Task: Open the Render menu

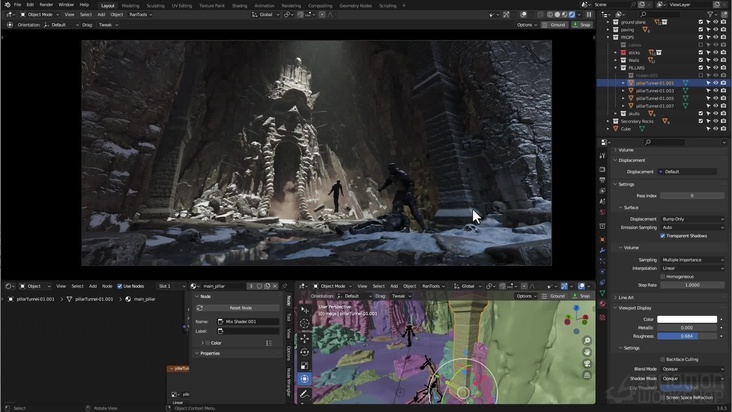Action: click(x=46, y=4)
